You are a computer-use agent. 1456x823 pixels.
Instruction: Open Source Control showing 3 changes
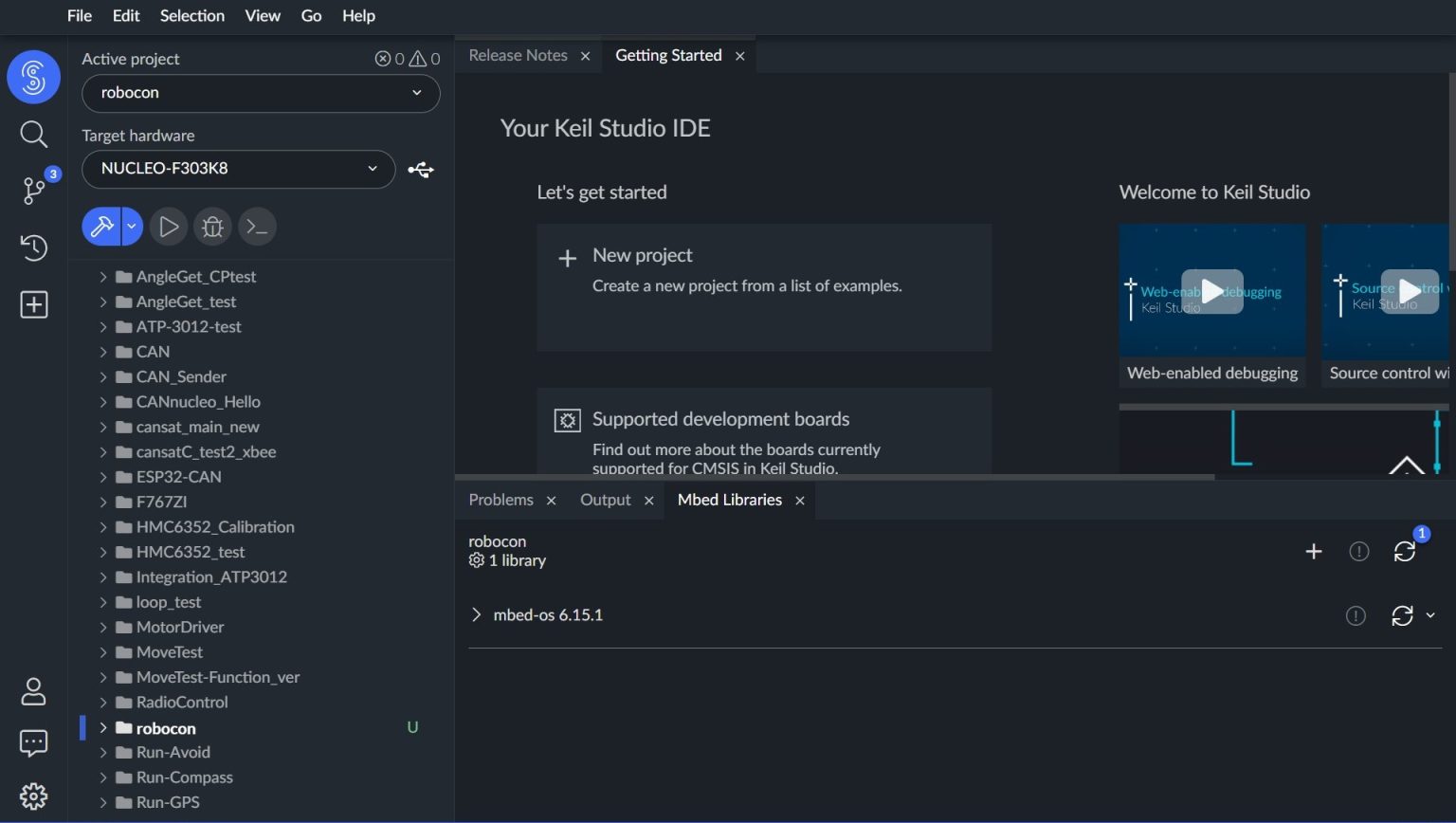pyautogui.click(x=33, y=191)
